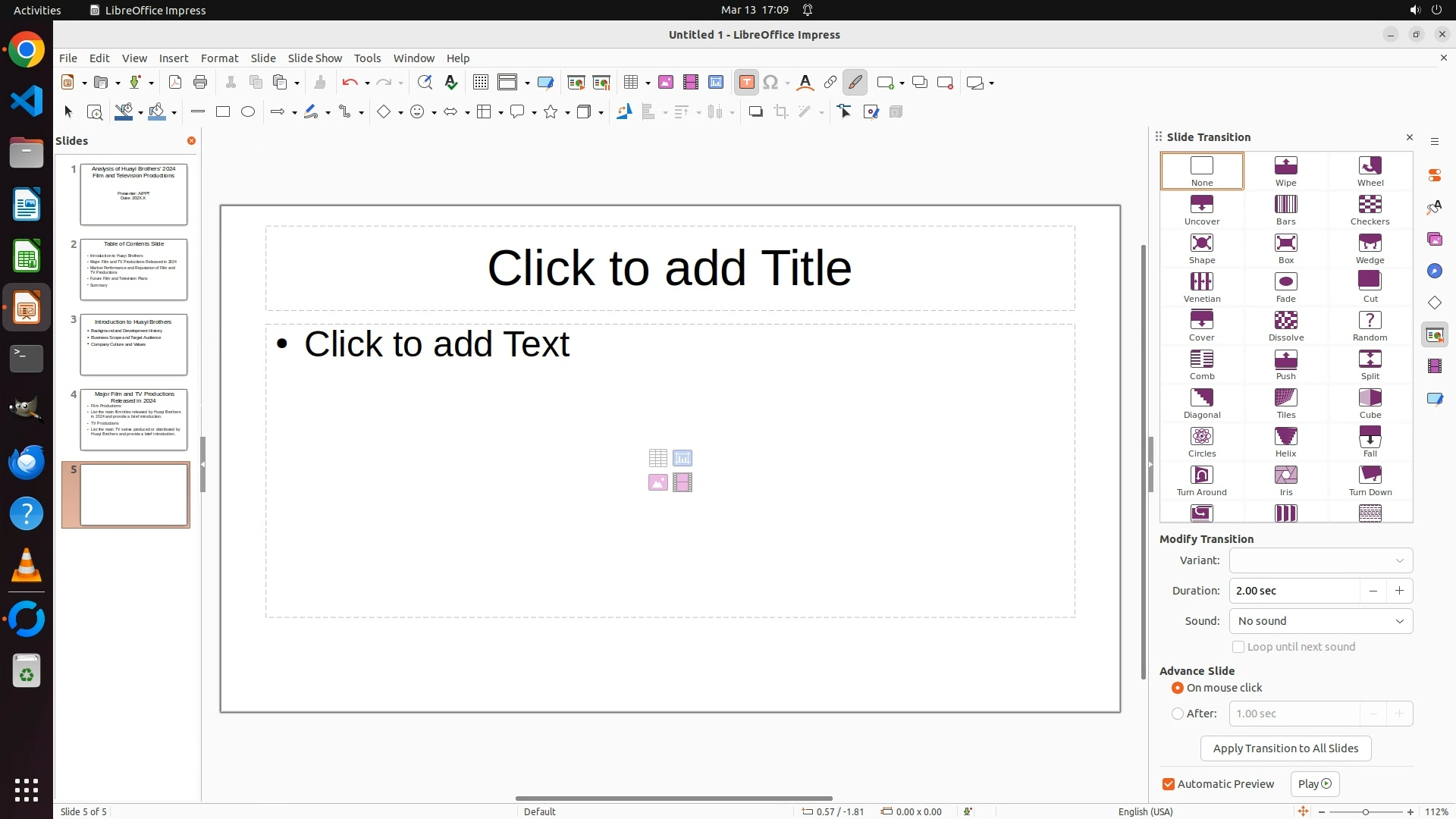Select the After advance radio button
Viewport: 1456px width, 819px height.
tap(1178, 714)
